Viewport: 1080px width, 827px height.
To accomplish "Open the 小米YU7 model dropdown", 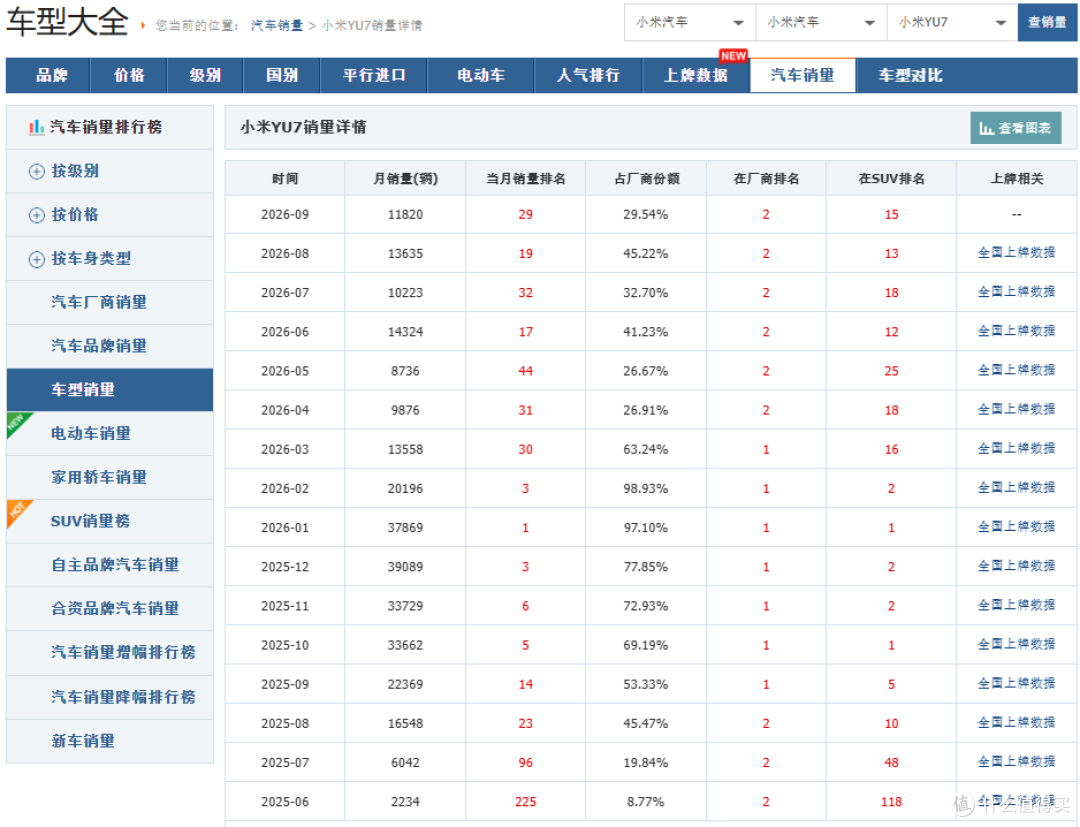I will pos(952,23).
